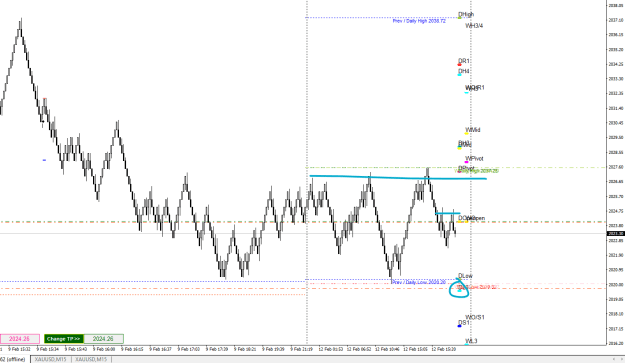Click the 9 Feb 21:19 time axis label
This screenshot has width=625, height=363.
click(x=301, y=349)
